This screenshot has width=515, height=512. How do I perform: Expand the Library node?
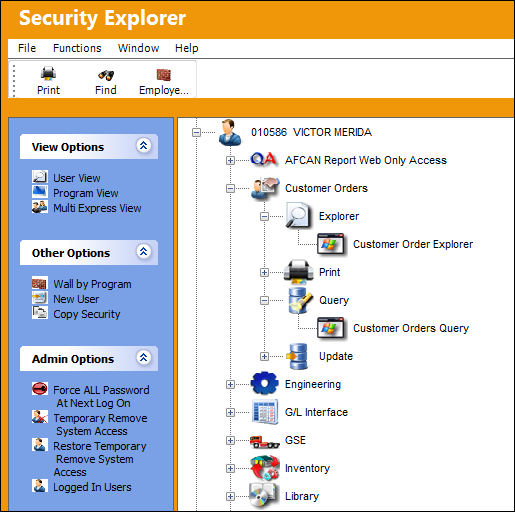point(230,497)
